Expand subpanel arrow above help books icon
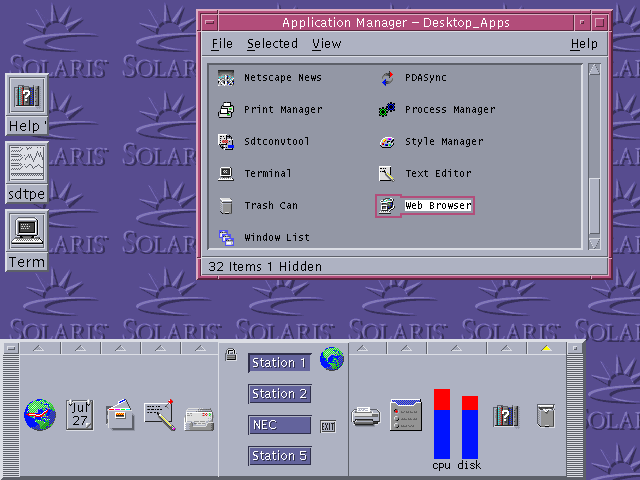Viewport: 640px width, 480px height. (506, 348)
